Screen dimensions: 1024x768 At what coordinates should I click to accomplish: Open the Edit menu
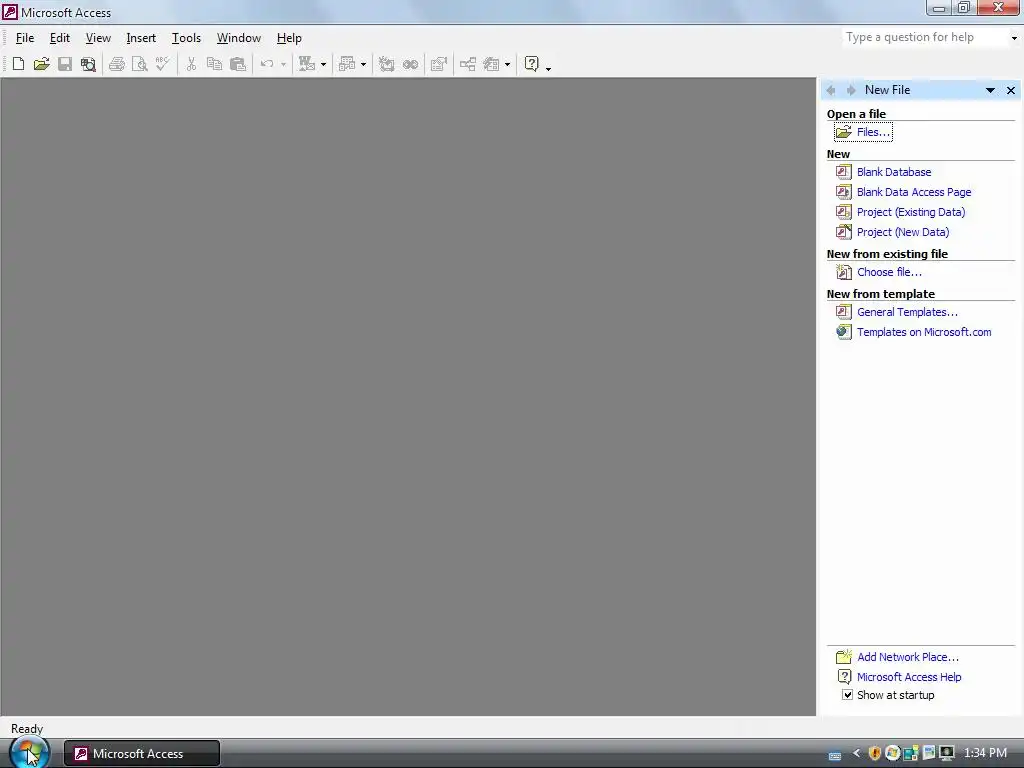click(59, 38)
